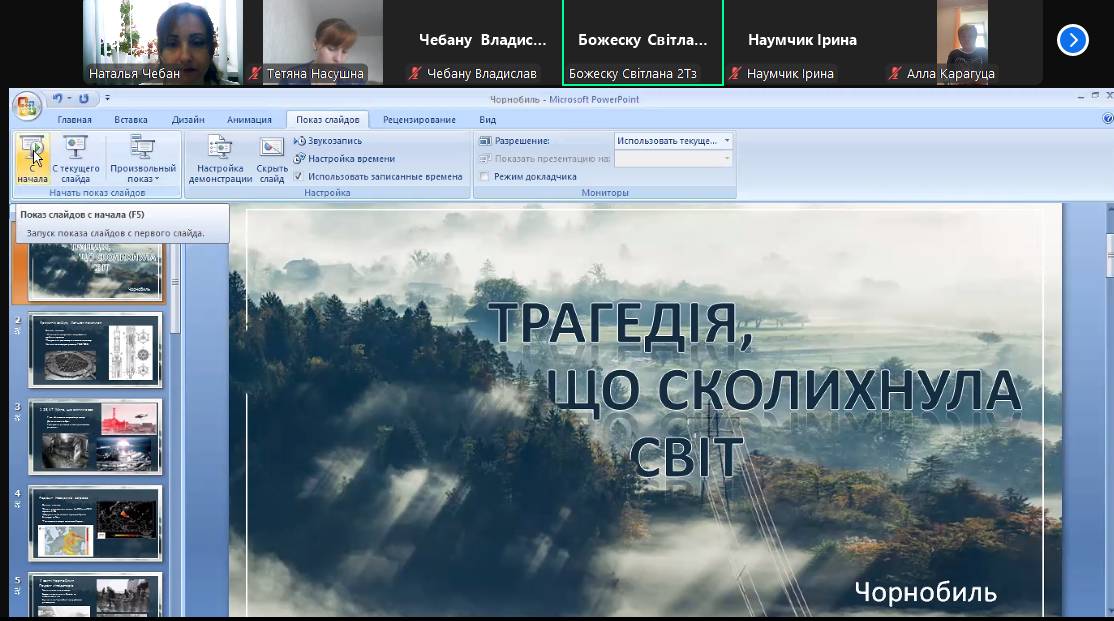The image size is (1114, 621).
Task: Click the disabled Показать презентацию на dropdown
Action: point(673,158)
